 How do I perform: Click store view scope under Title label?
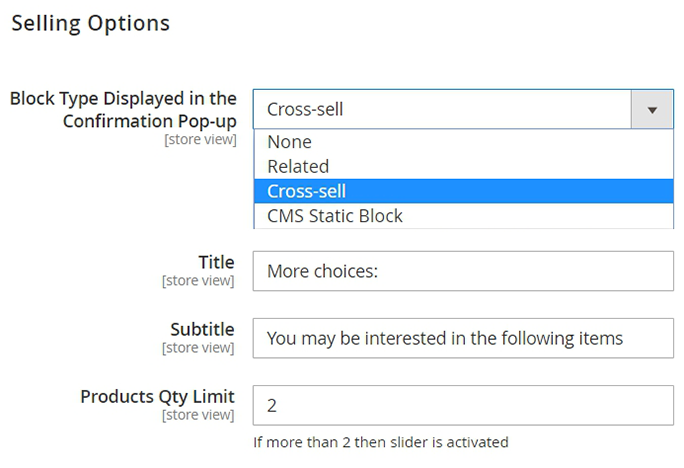point(198,281)
